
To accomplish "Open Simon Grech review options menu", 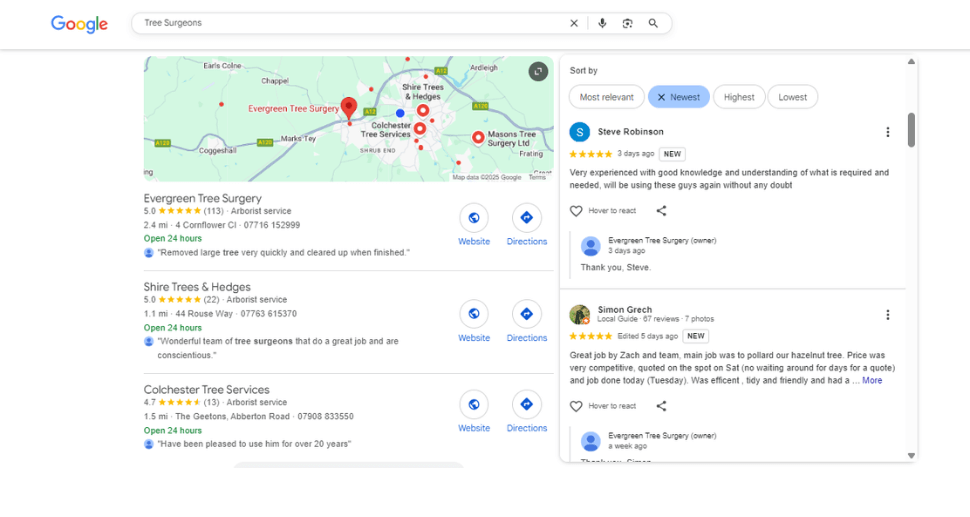I will coord(888,315).
